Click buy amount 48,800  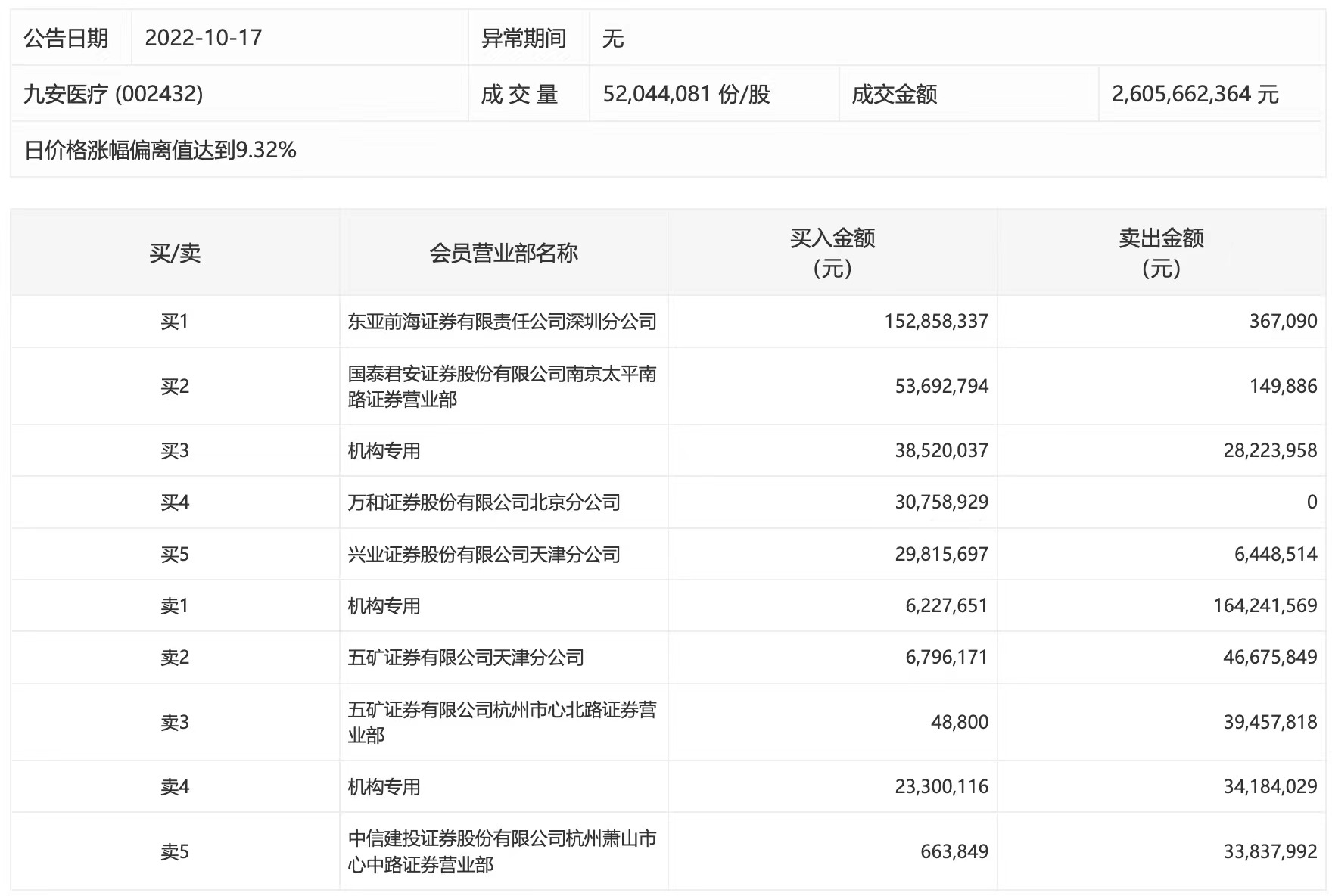960,722
